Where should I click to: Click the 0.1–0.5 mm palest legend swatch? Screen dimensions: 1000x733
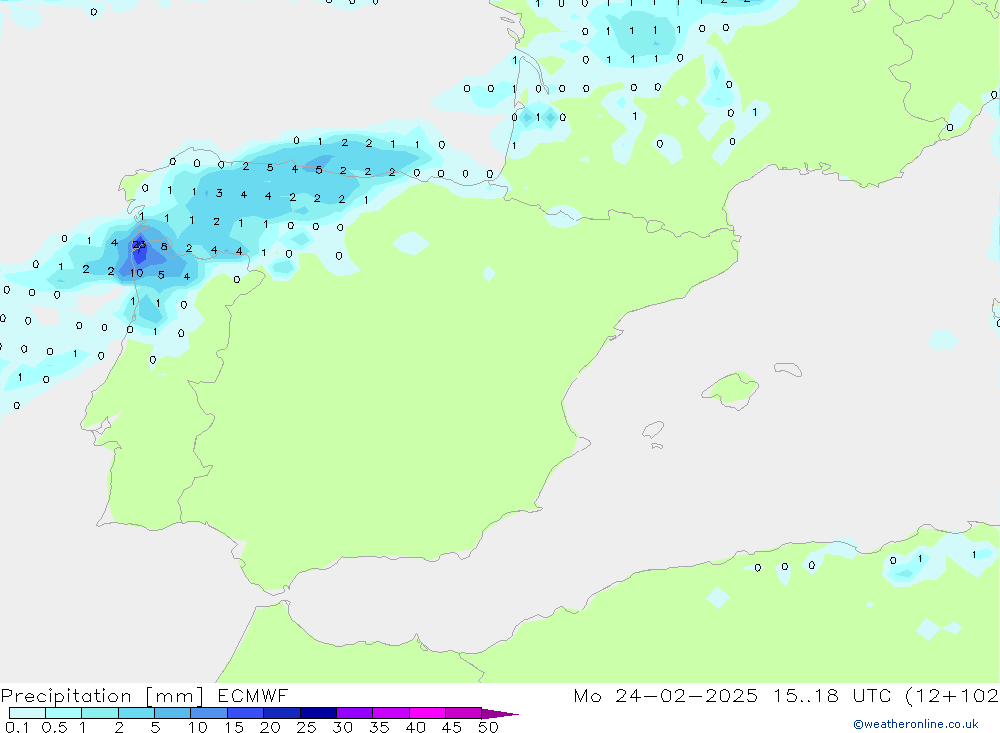tap(27, 713)
